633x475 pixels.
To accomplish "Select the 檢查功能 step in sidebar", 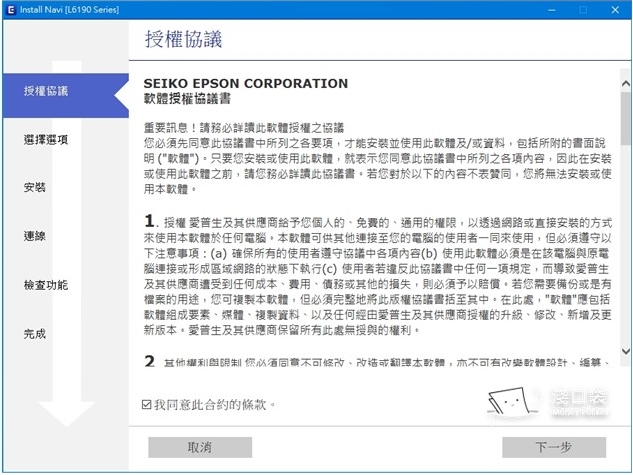I will click(x=46, y=285).
